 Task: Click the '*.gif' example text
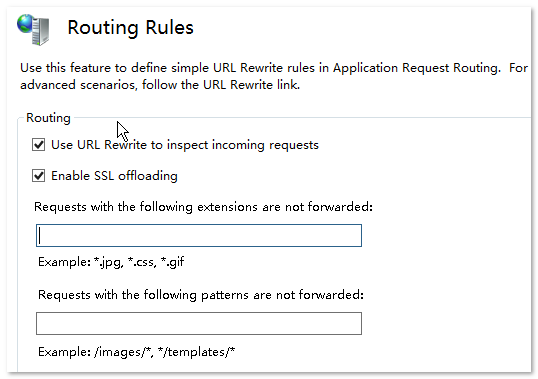pyautogui.click(x=173, y=262)
